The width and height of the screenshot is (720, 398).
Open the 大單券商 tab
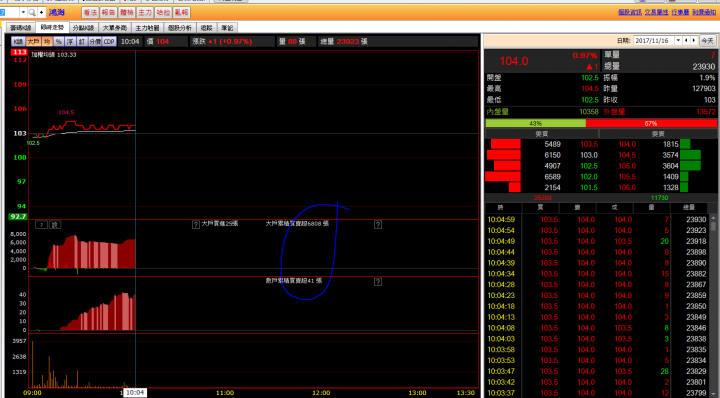(115, 28)
